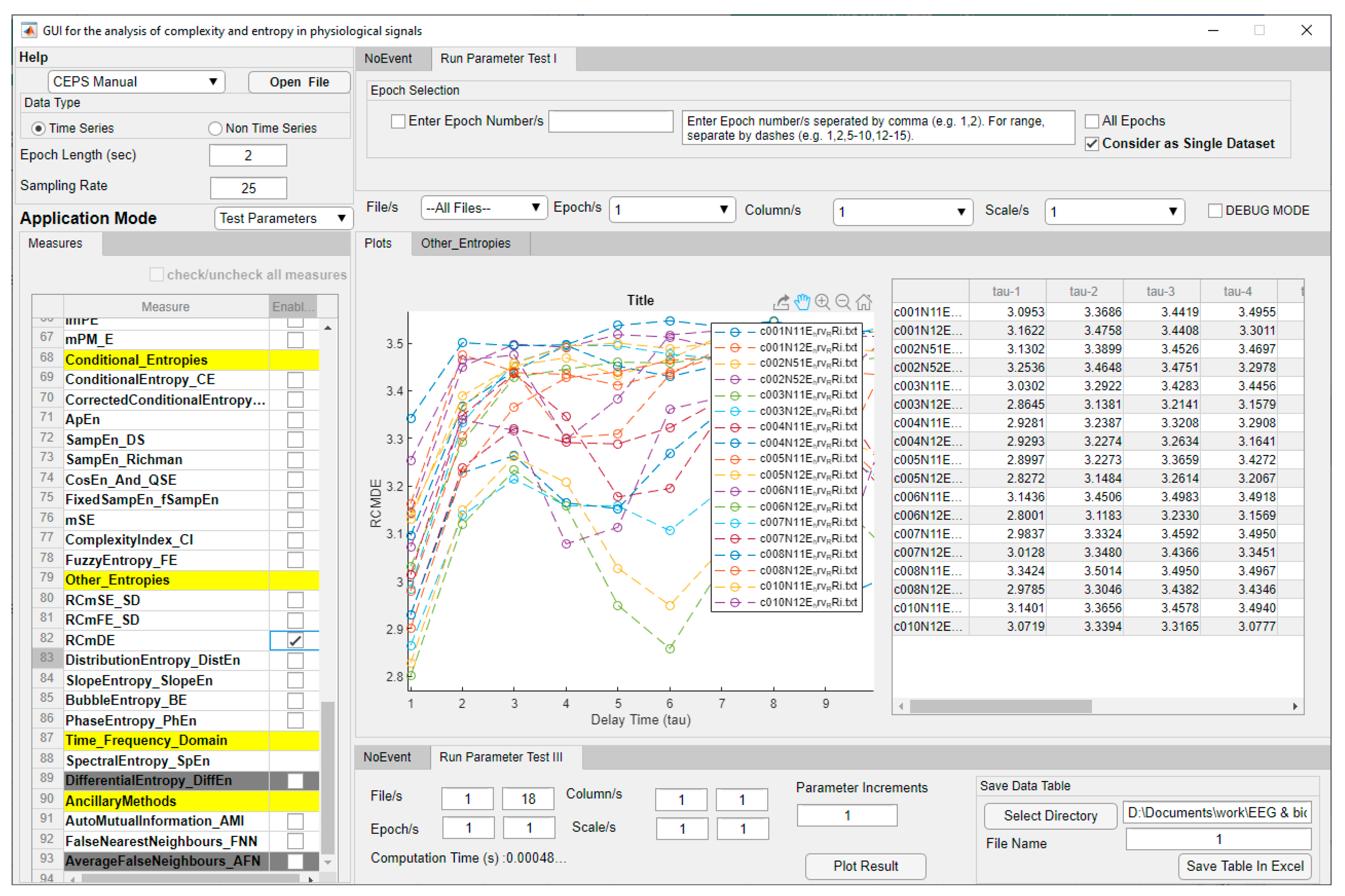Click the zoom out magnifier icon
Viewport: 1345px width, 896px height.
(843, 302)
